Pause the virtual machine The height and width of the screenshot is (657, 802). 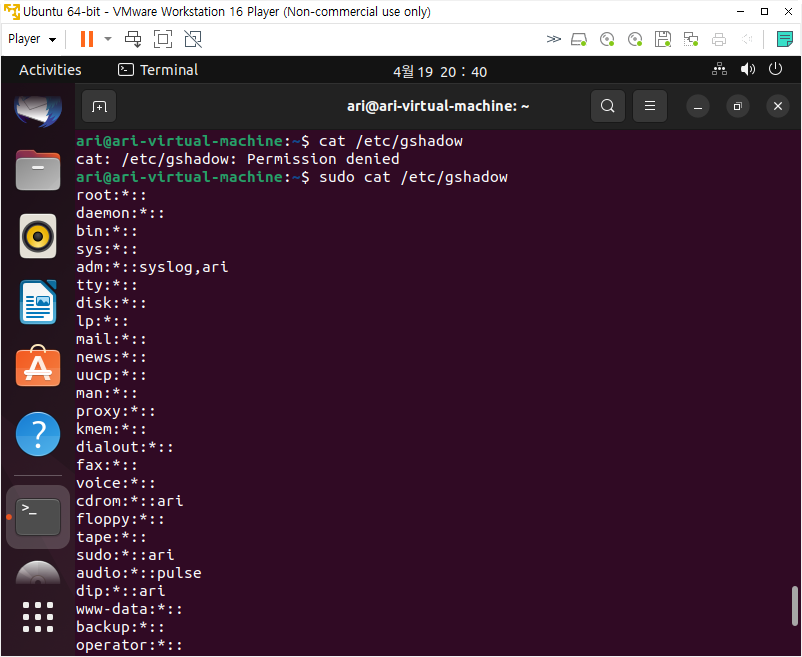click(86, 39)
